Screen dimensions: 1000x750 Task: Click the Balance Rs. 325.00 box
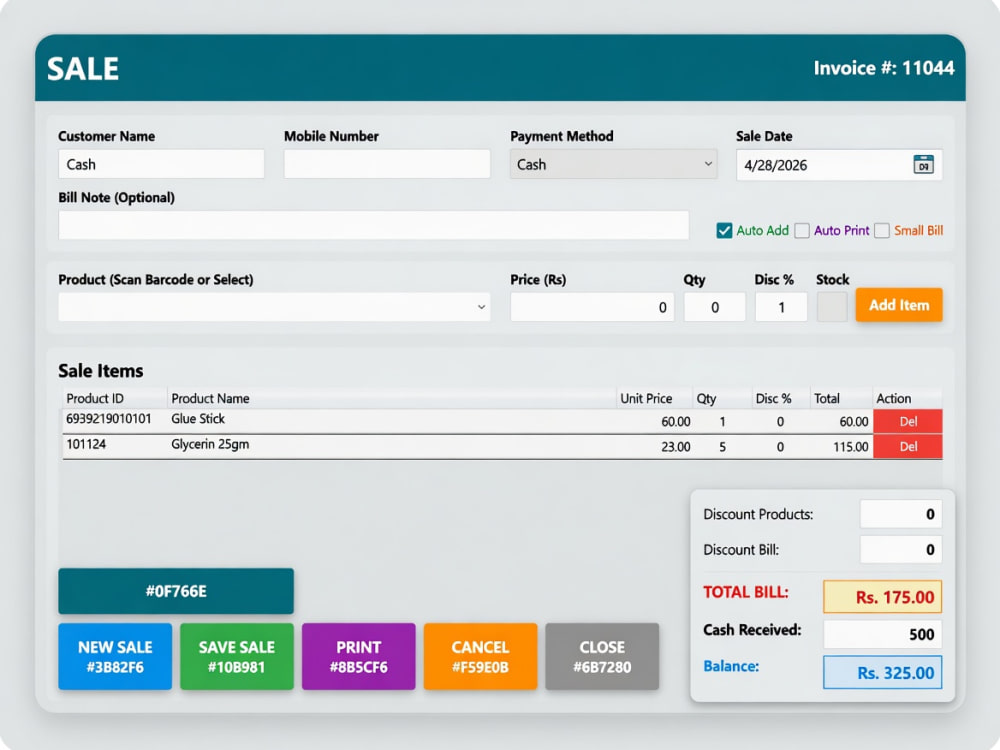(883, 672)
